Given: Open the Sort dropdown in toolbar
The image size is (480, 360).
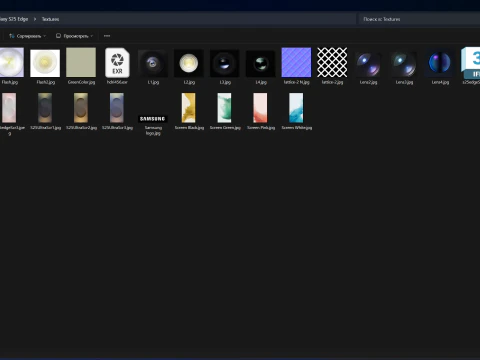Looking at the screenshot, I should tap(27, 36).
